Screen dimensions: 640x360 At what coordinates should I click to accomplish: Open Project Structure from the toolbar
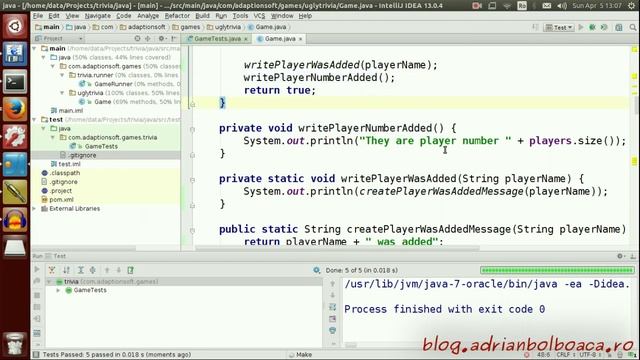619,27
